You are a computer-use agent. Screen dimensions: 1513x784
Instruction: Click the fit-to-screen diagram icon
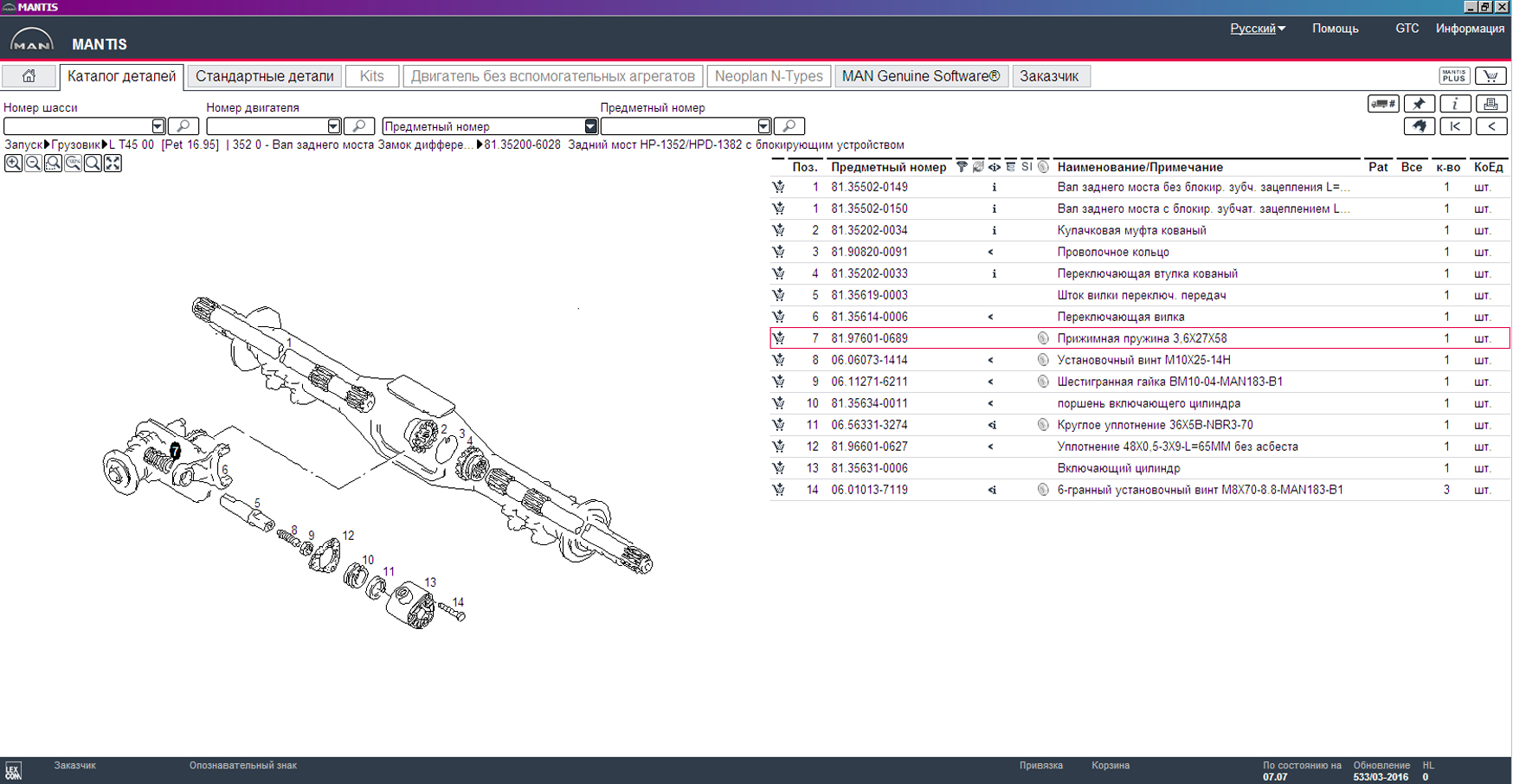(113, 164)
